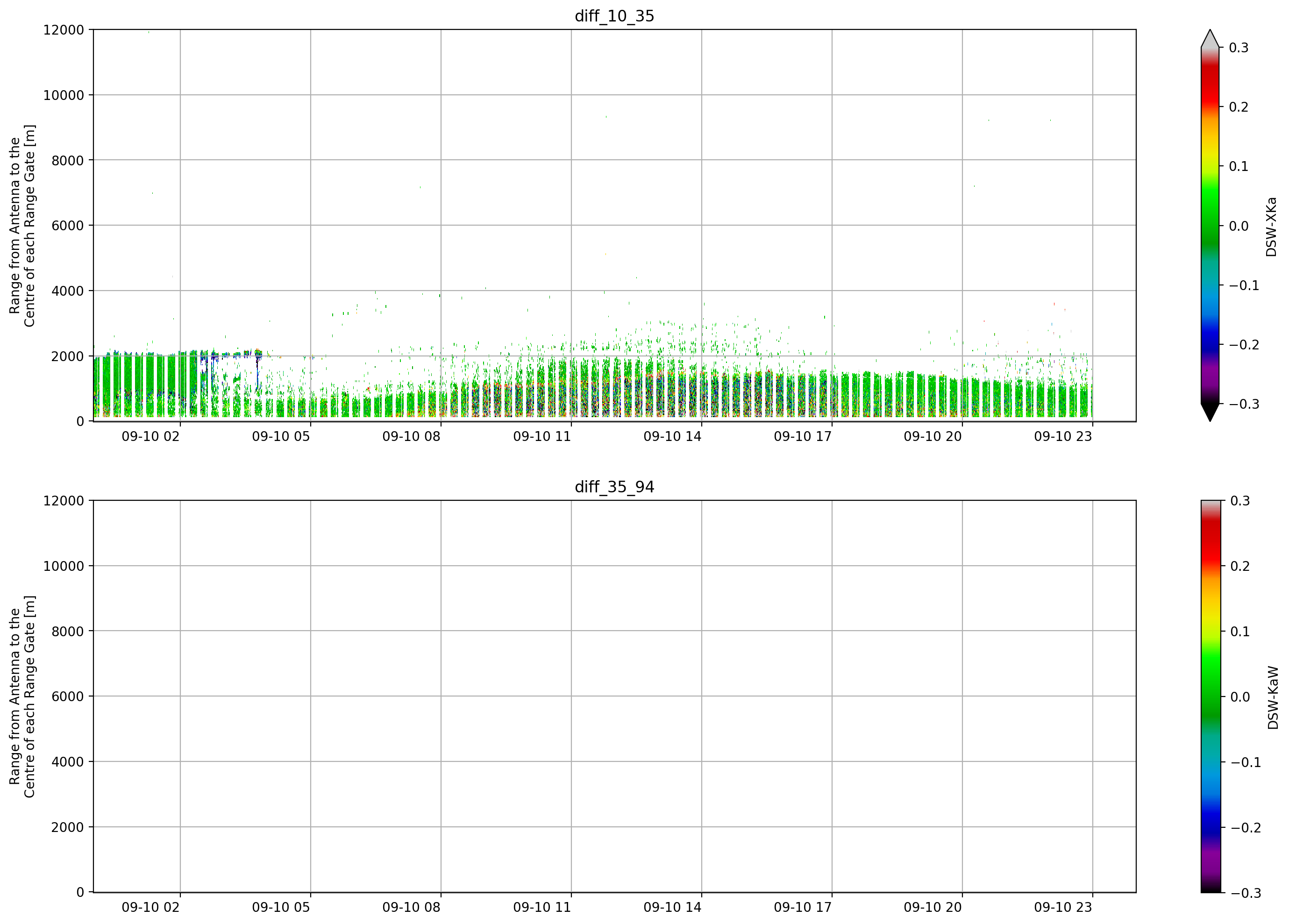Click the DSW-XKa colorbar label

coord(1271,227)
